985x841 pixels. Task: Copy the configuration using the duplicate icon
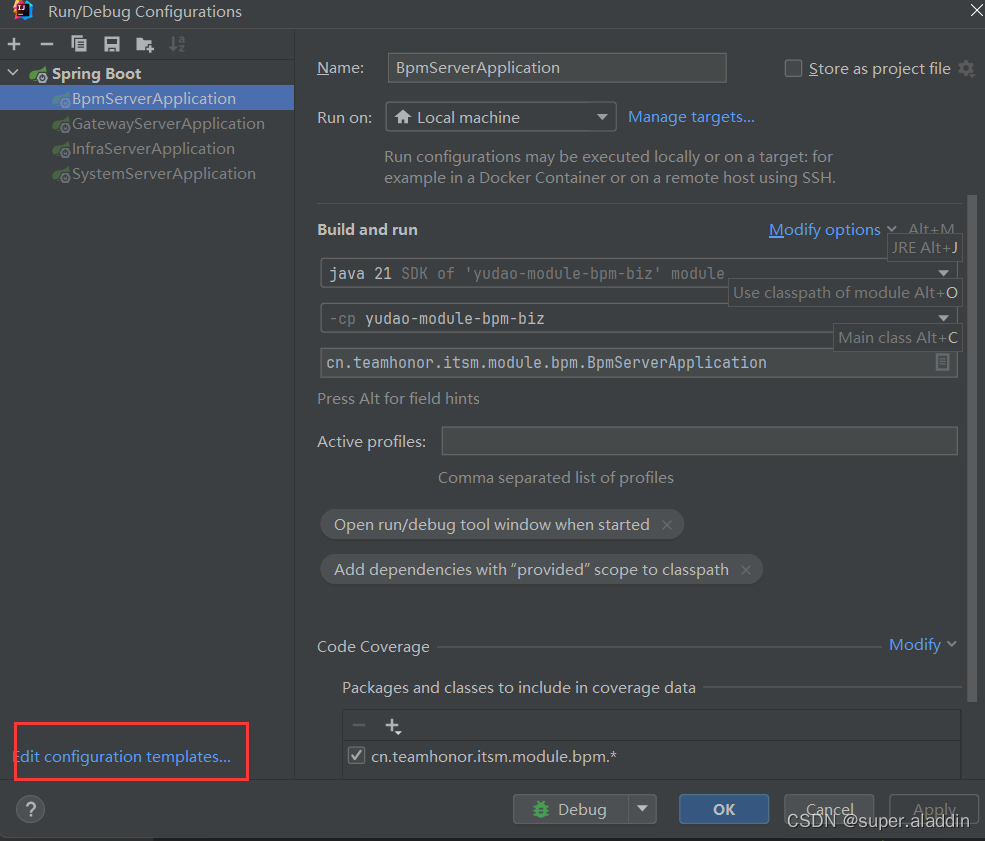tap(79, 44)
